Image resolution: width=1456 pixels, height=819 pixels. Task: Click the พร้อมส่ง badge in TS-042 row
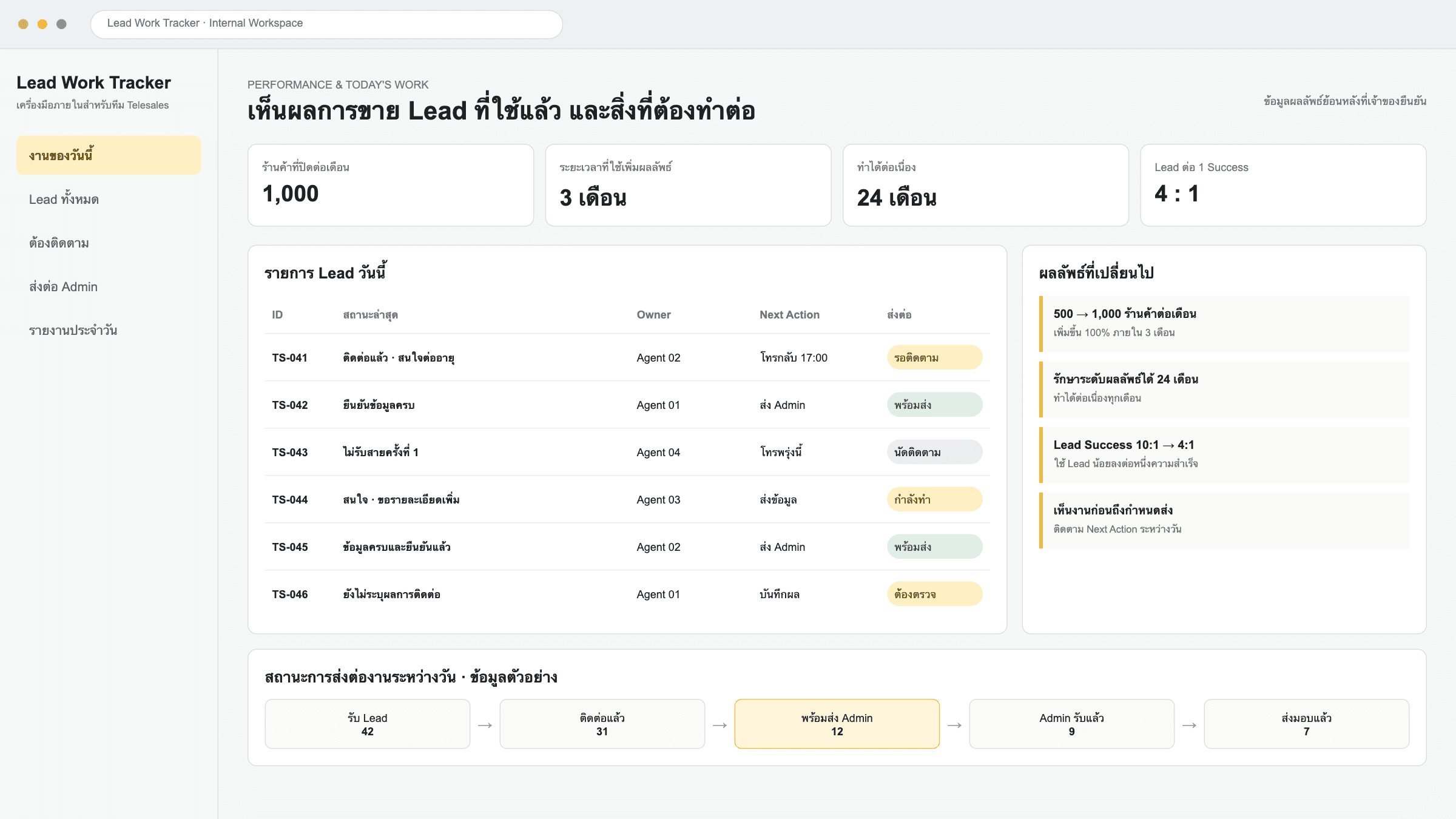pyautogui.click(x=934, y=405)
